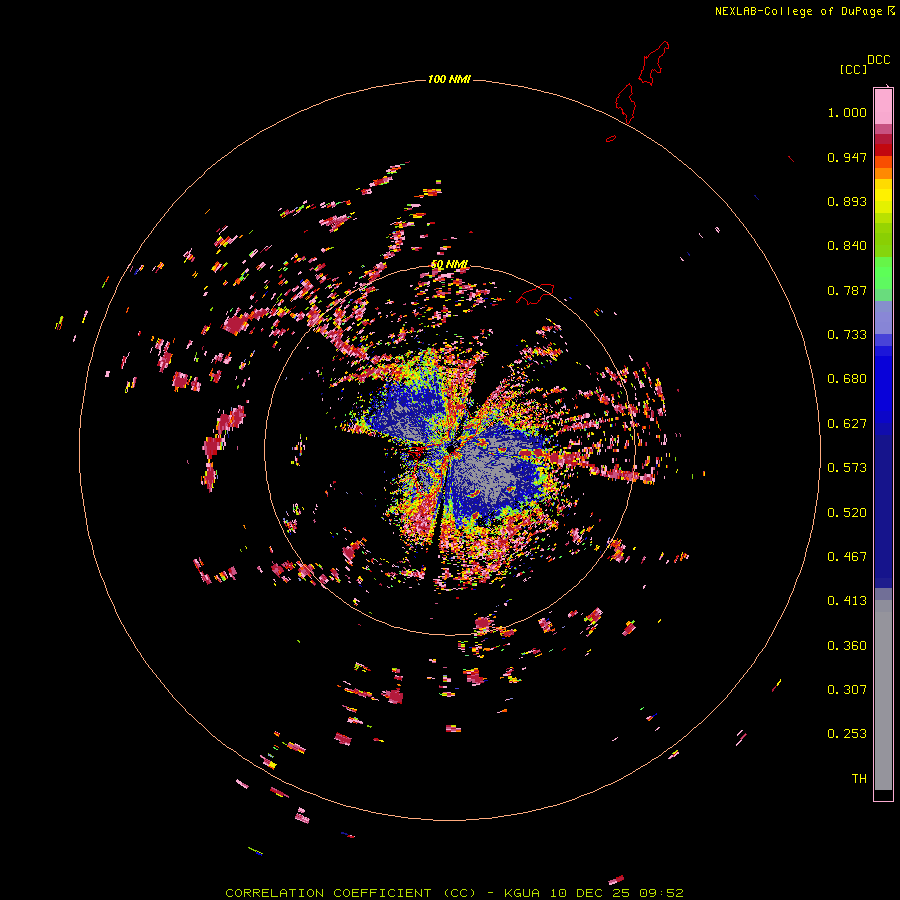This screenshot has width=900, height=900.
Task: Click the 50 NMI range ring label
Action: point(449,264)
